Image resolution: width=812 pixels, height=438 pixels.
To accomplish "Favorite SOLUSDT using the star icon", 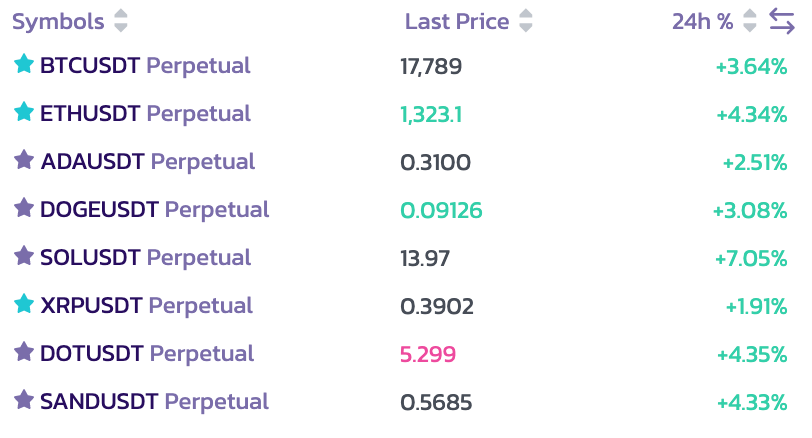I will [x=24, y=256].
